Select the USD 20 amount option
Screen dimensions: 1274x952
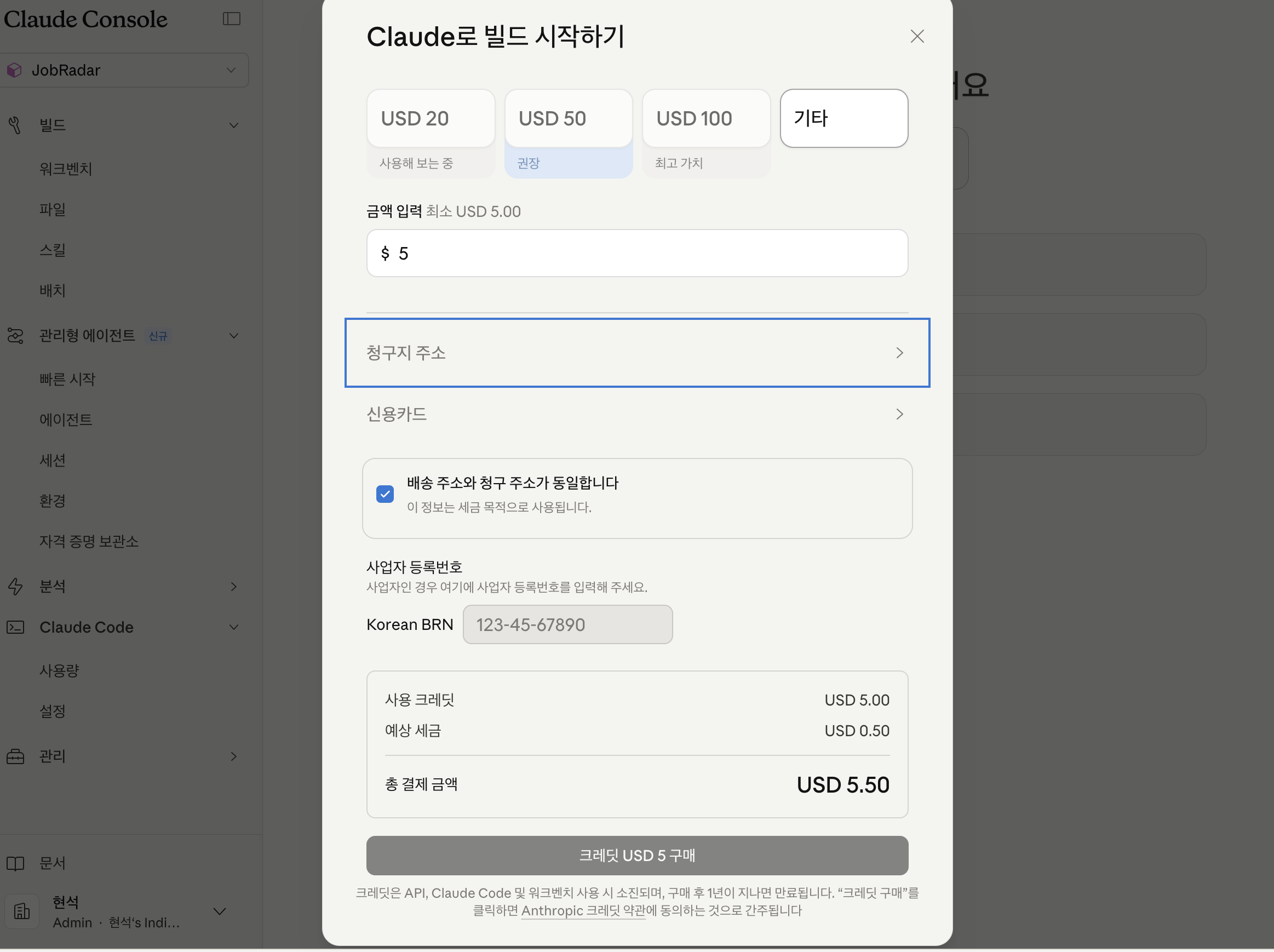[430, 119]
